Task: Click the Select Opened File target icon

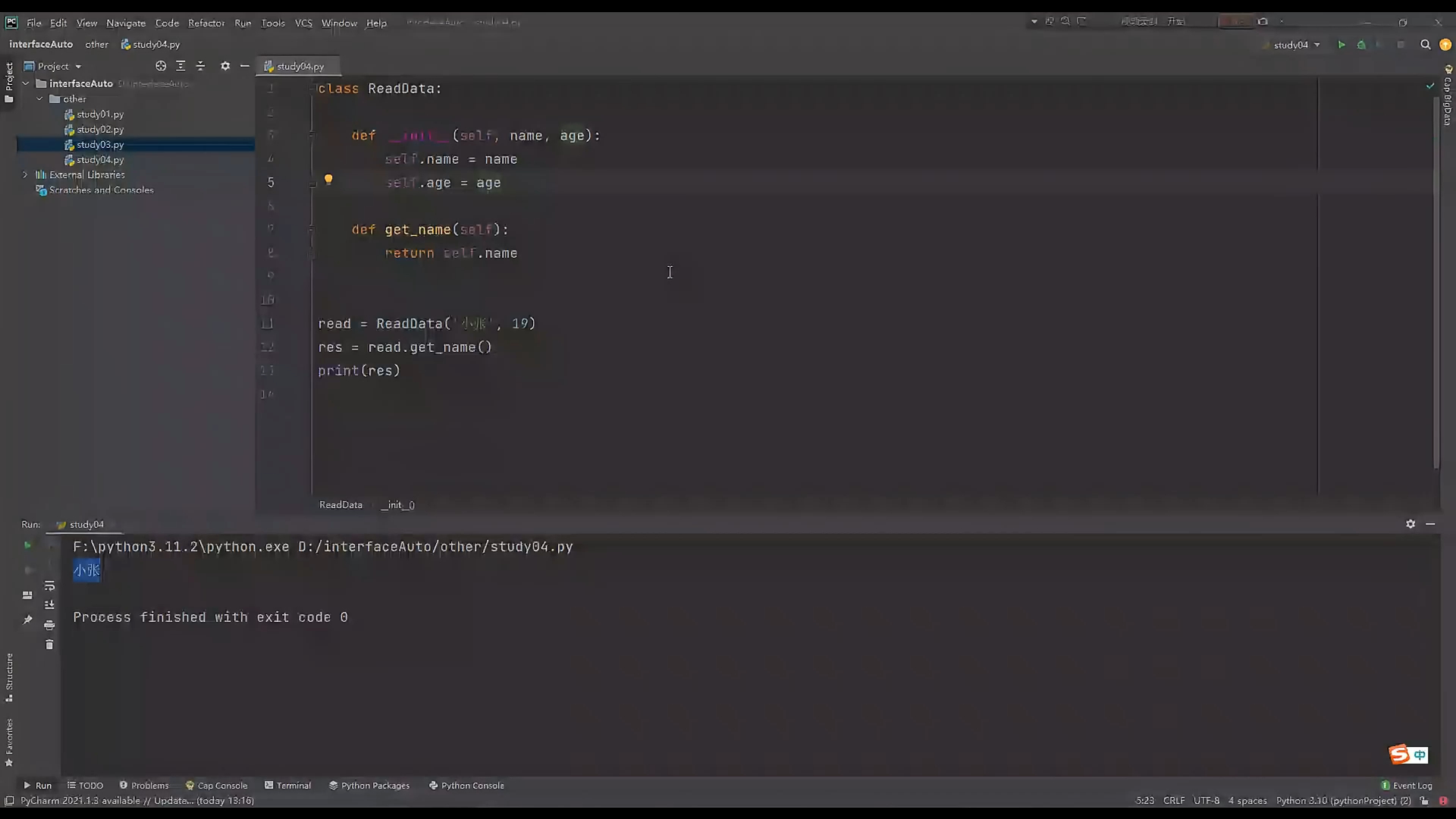Action: 161,66
